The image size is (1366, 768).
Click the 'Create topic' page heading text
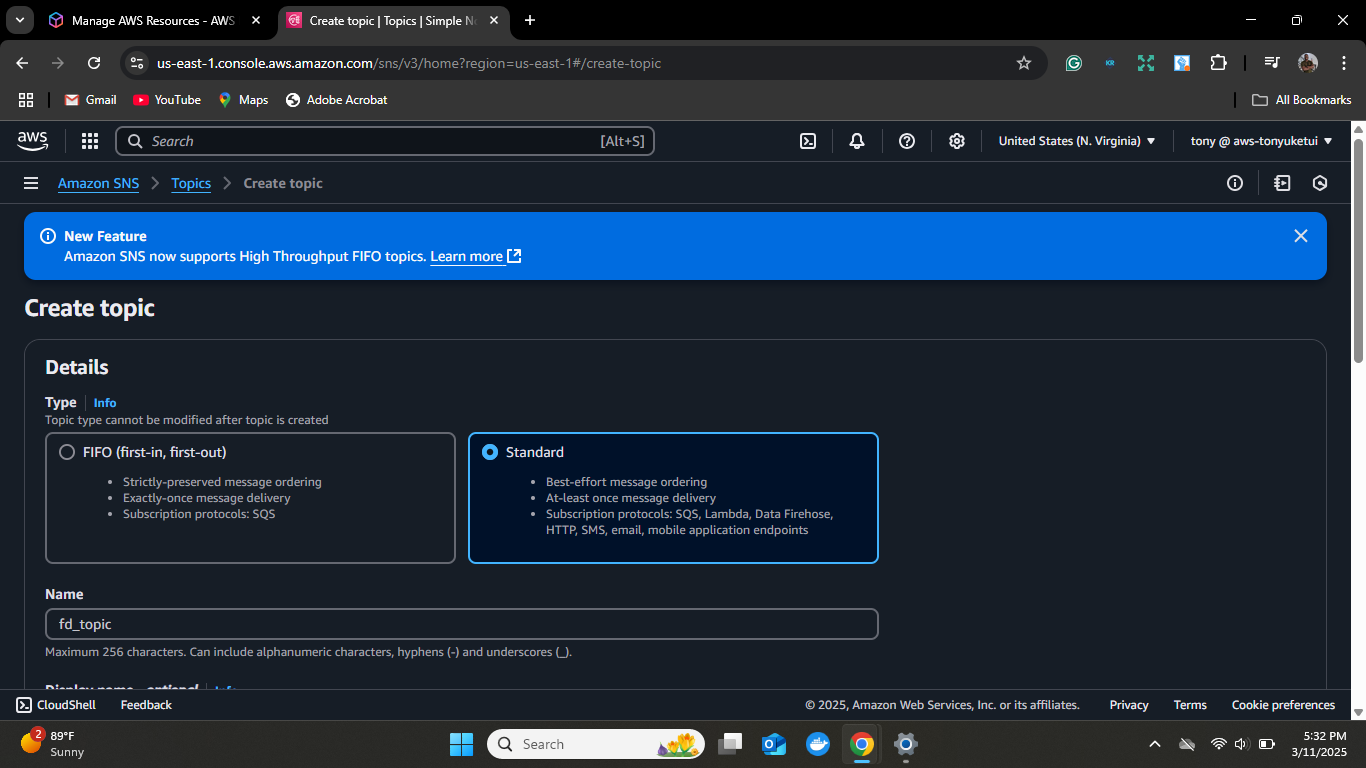point(90,308)
